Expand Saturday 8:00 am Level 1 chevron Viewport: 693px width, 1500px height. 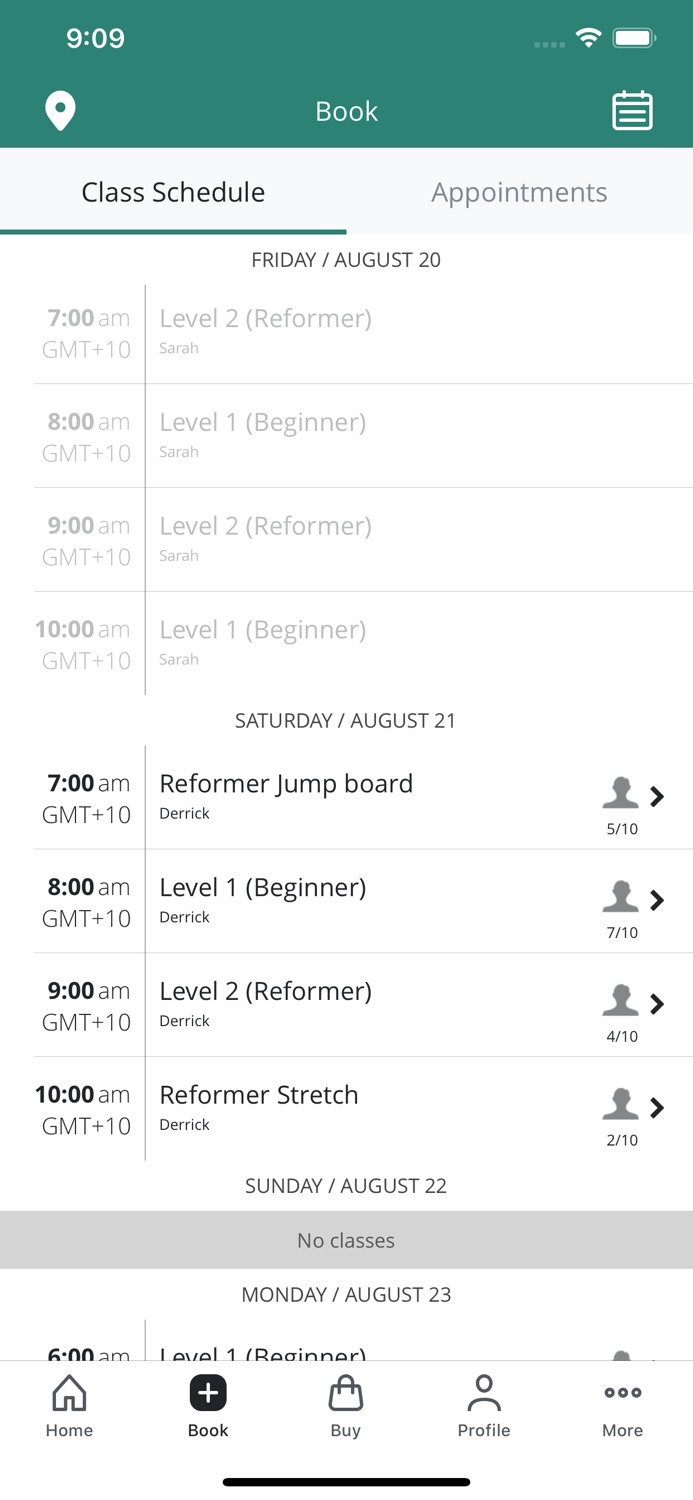click(x=657, y=900)
